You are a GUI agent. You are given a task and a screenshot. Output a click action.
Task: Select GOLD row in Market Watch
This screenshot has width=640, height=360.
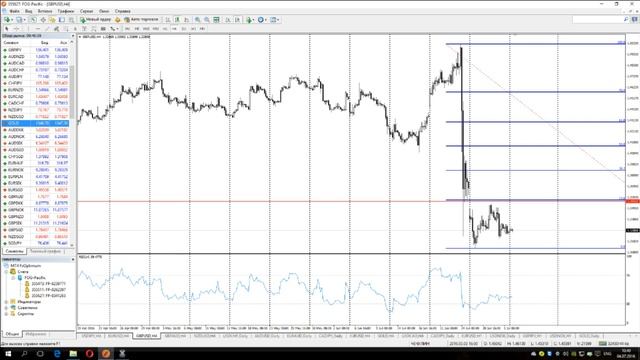tap(35, 123)
